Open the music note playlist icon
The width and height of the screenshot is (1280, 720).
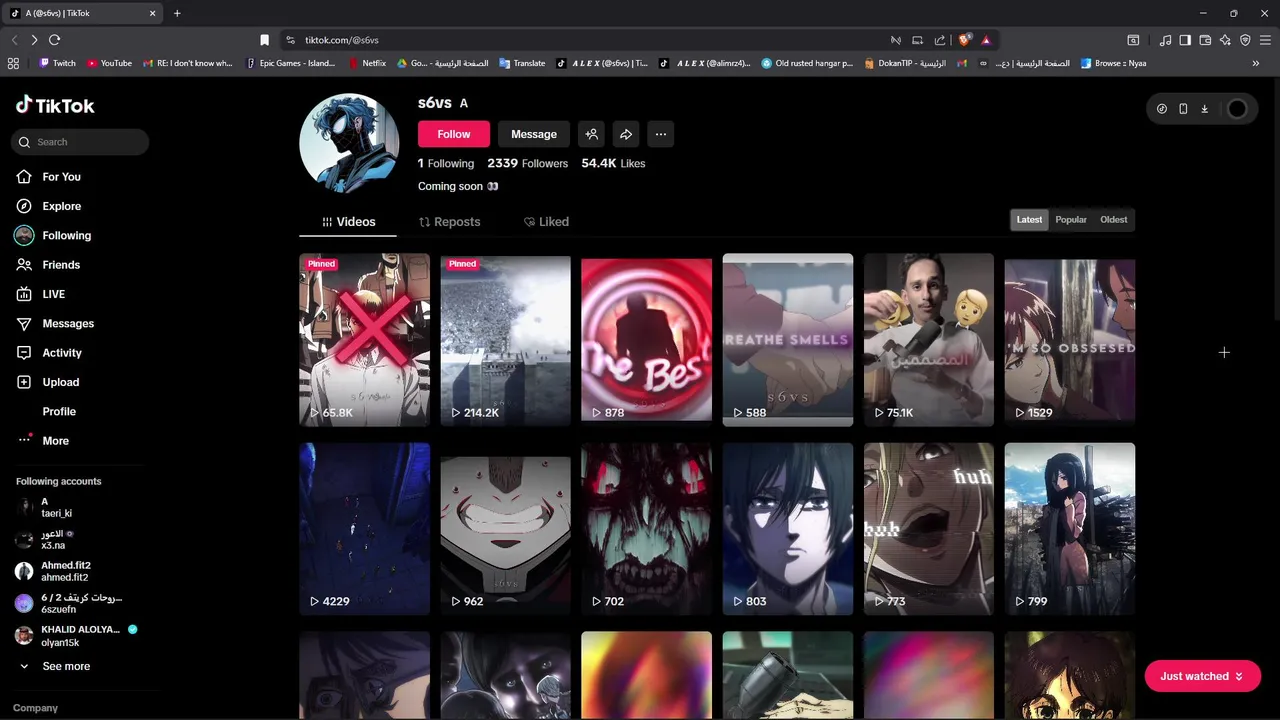pyautogui.click(x=1165, y=40)
